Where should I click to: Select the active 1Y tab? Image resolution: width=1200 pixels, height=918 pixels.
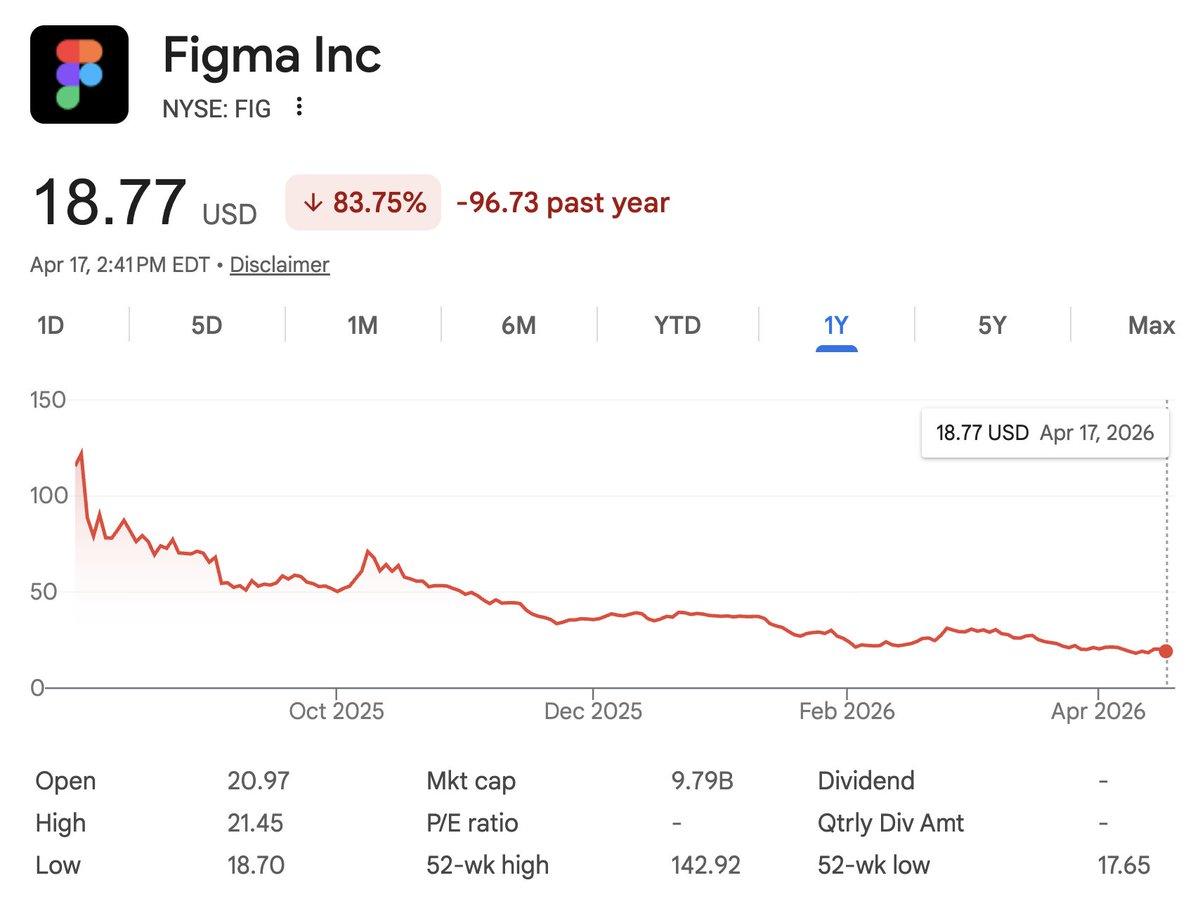pos(836,325)
